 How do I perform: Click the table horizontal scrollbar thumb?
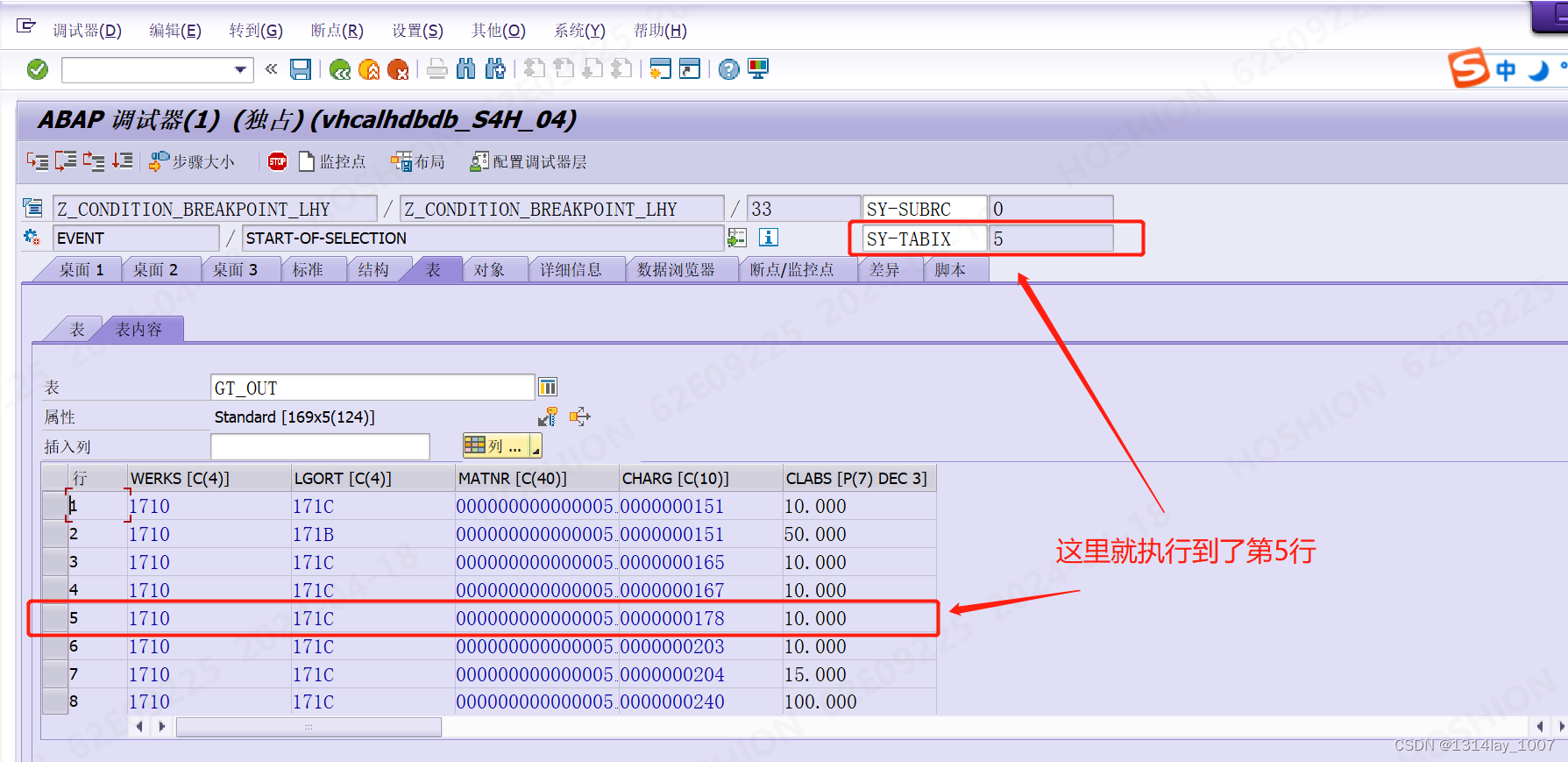(309, 726)
